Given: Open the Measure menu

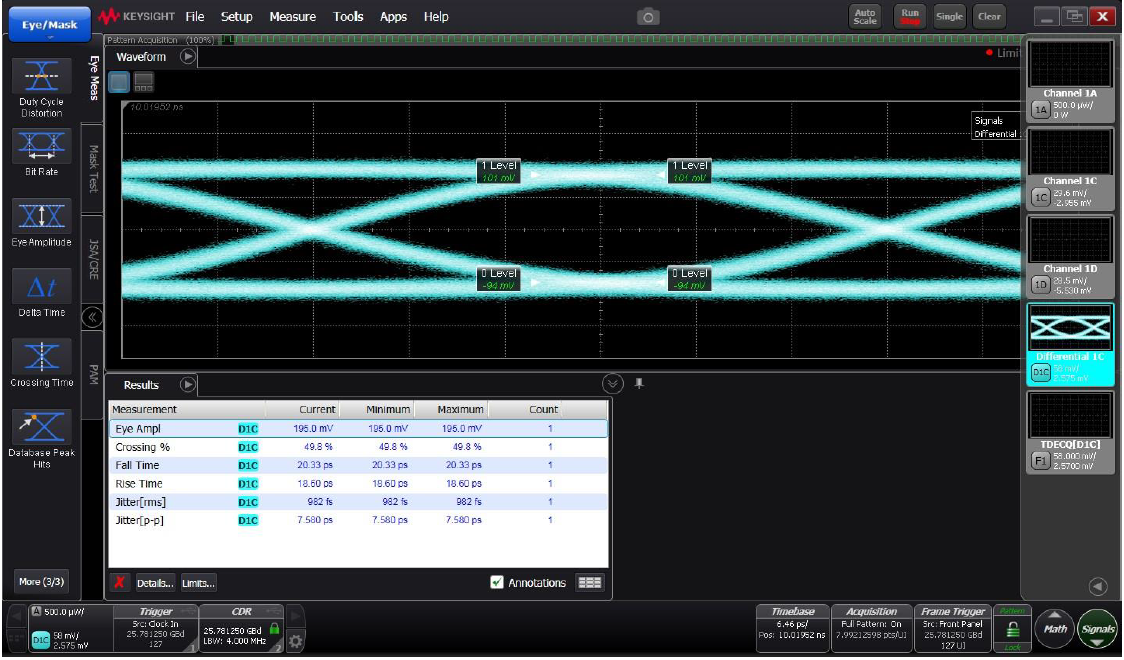Looking at the screenshot, I should 292,17.
